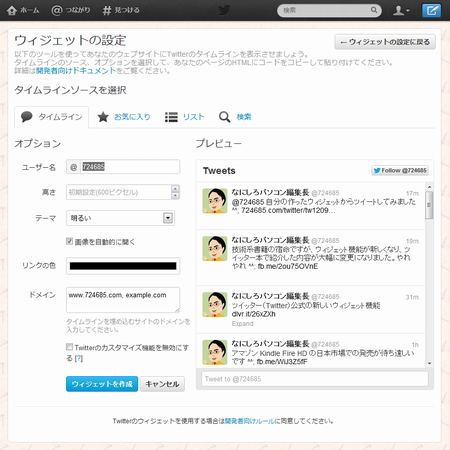Click the 19m timestamp
The width and height of the screenshot is (450, 450).
[412, 241]
